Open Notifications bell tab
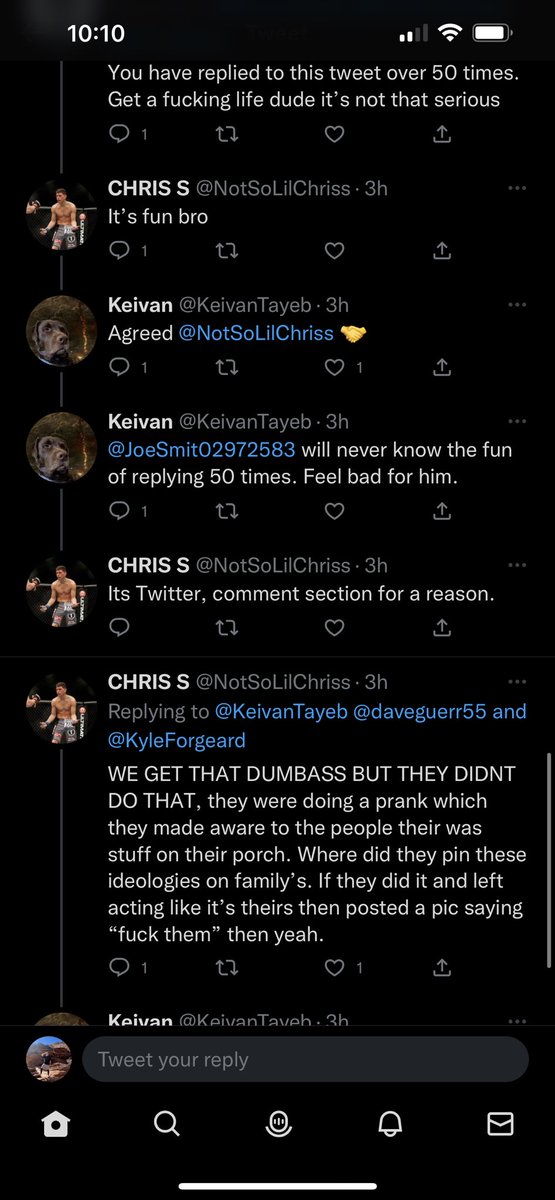The width and height of the screenshot is (555, 1200). tap(390, 1124)
